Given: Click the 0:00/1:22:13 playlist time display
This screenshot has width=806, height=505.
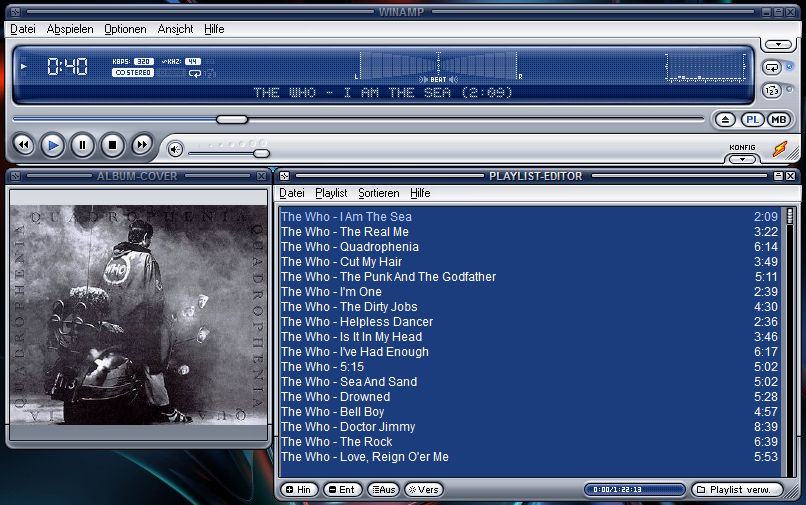Looking at the screenshot, I should (x=634, y=490).
